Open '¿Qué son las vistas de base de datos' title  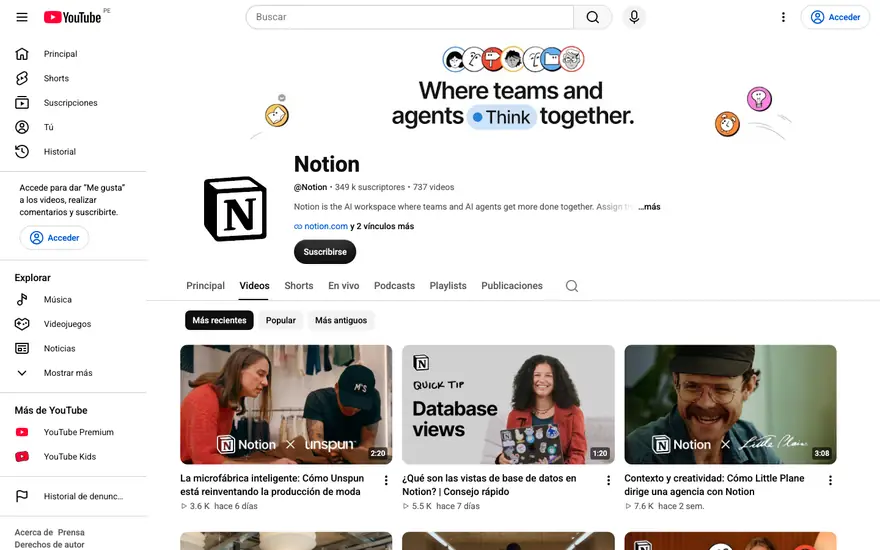point(489,485)
